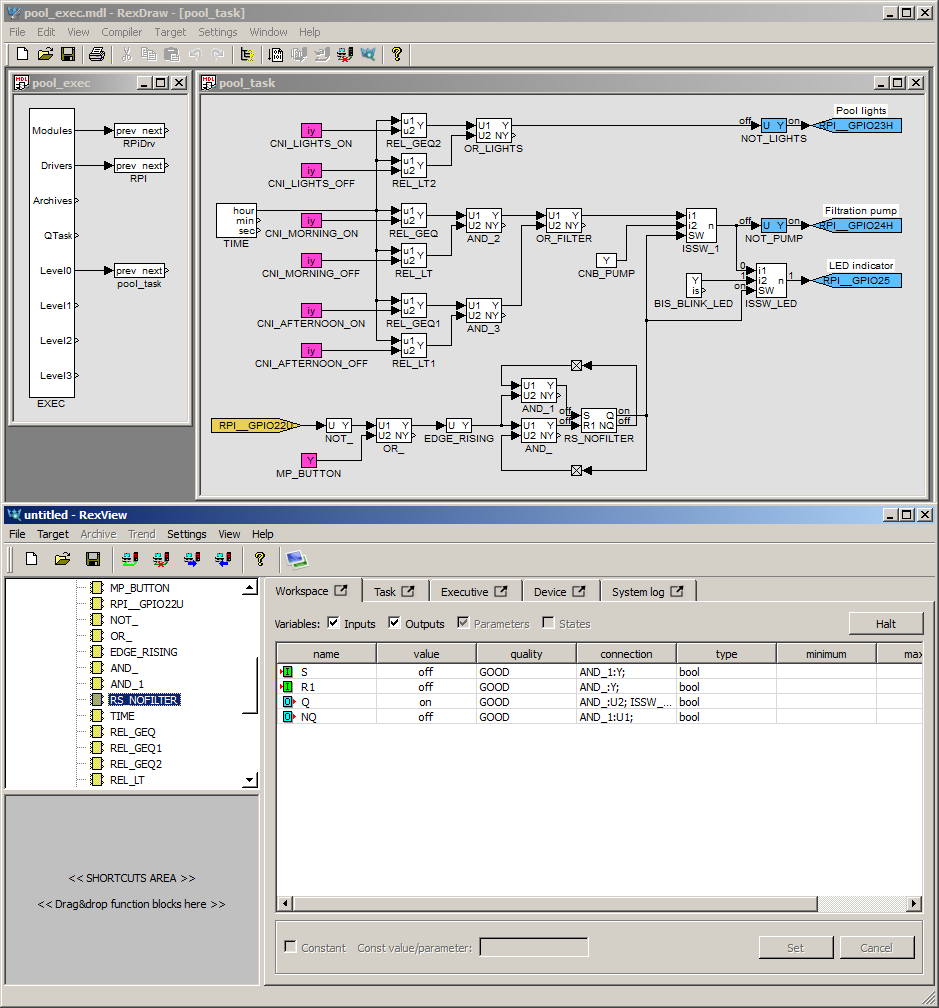Image resolution: width=939 pixels, height=1008 pixels.
Task: Toggle the Inputs variables checkbox
Action: (x=333, y=622)
